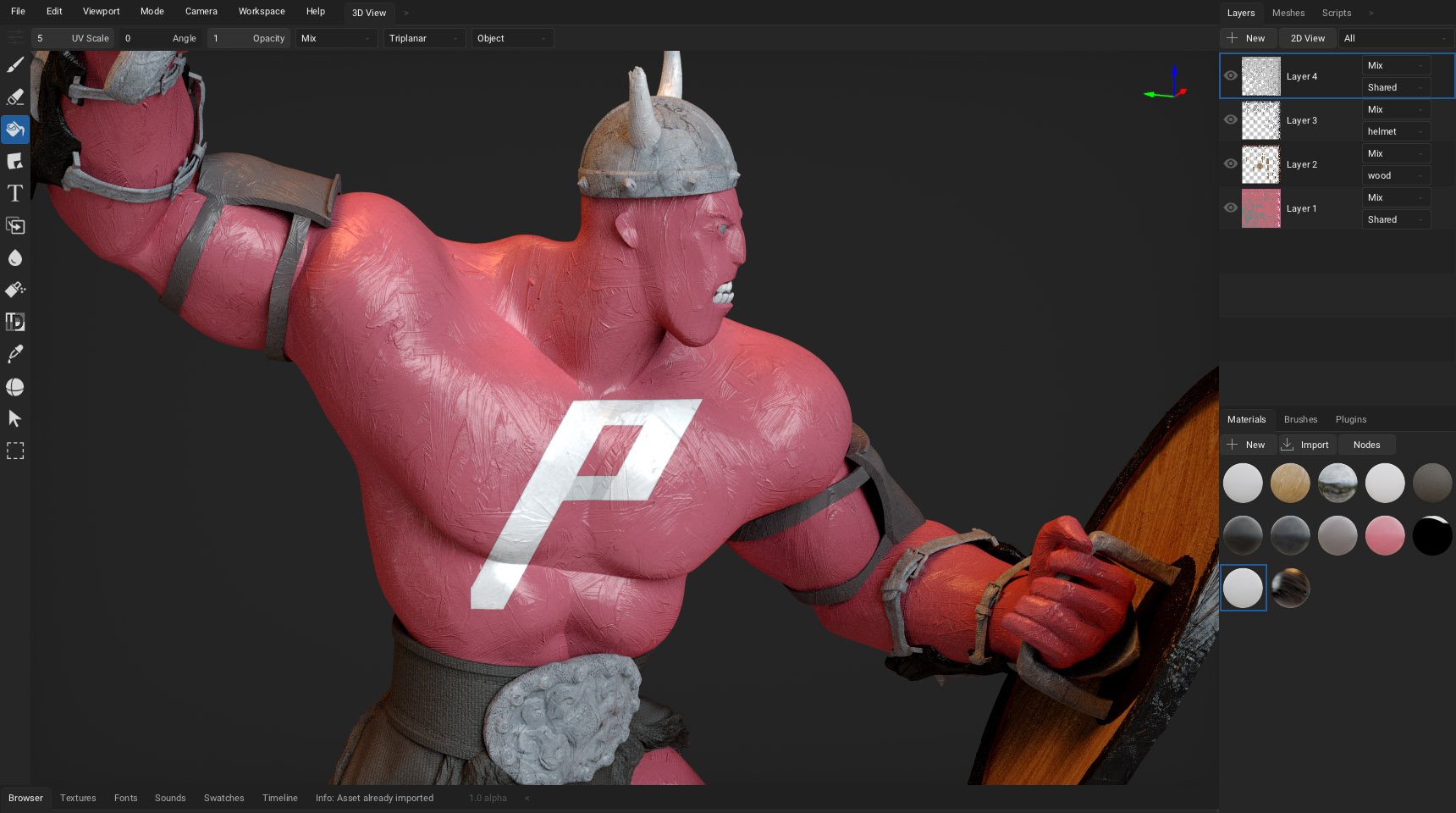Viewport: 1456px width, 813px height.
Task: Toggle visibility of Layer 3
Action: click(1231, 119)
